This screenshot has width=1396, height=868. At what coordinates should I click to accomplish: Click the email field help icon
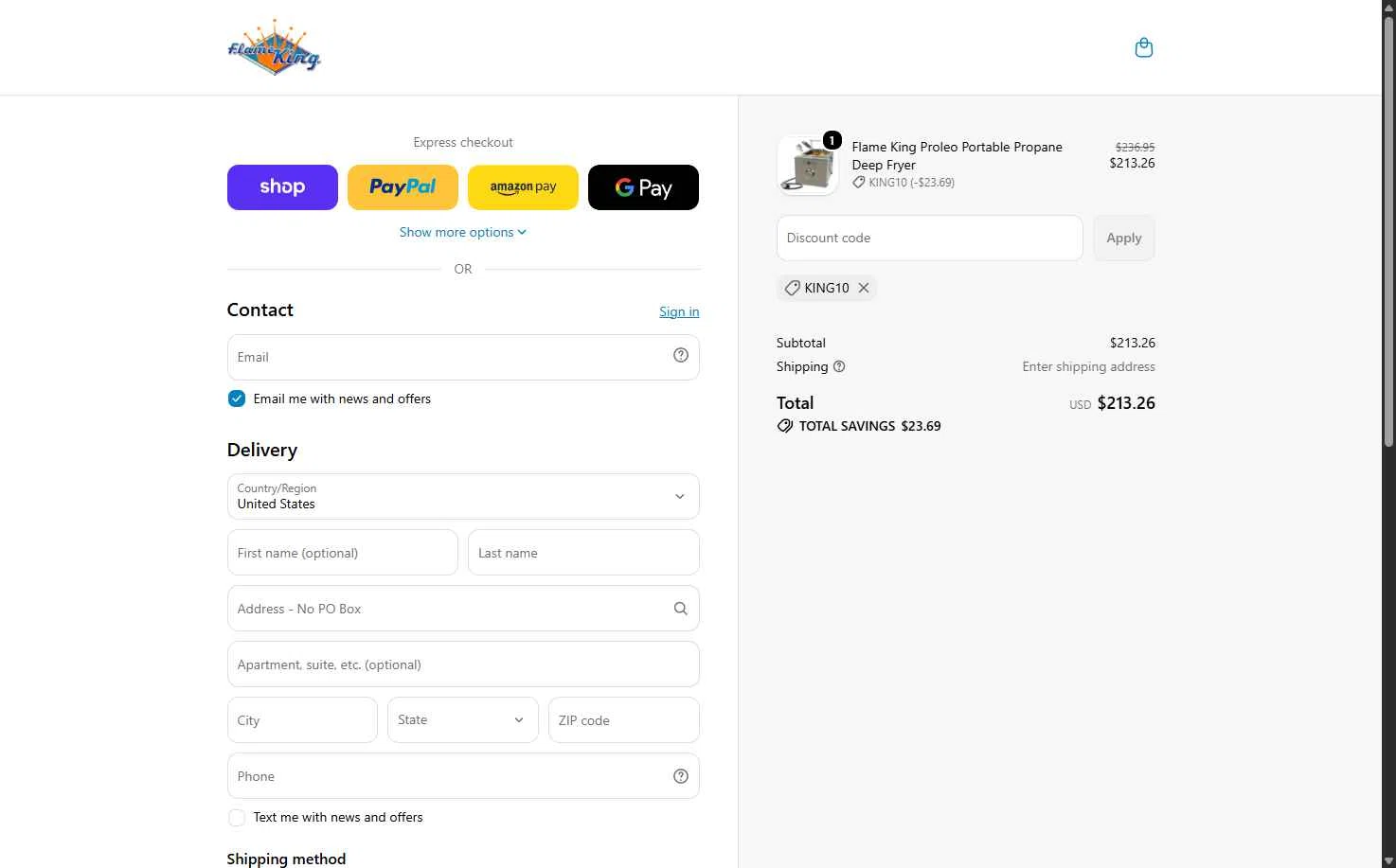681,355
